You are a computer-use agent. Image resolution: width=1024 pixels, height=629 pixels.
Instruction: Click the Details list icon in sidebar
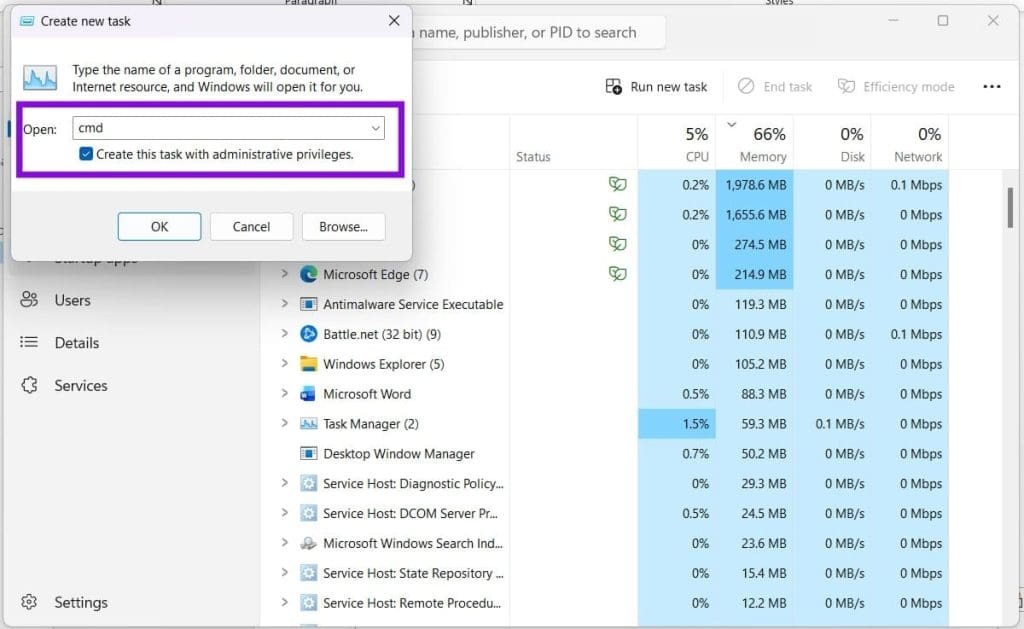coord(29,342)
